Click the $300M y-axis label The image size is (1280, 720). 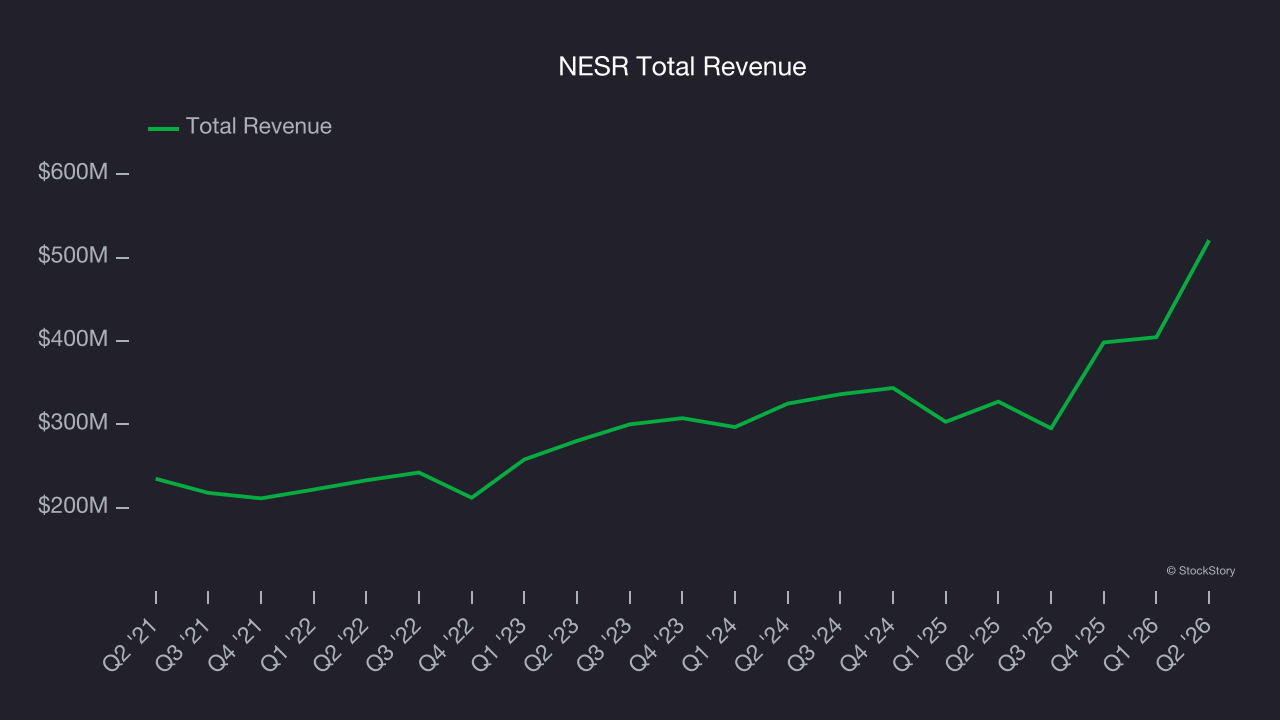73,422
